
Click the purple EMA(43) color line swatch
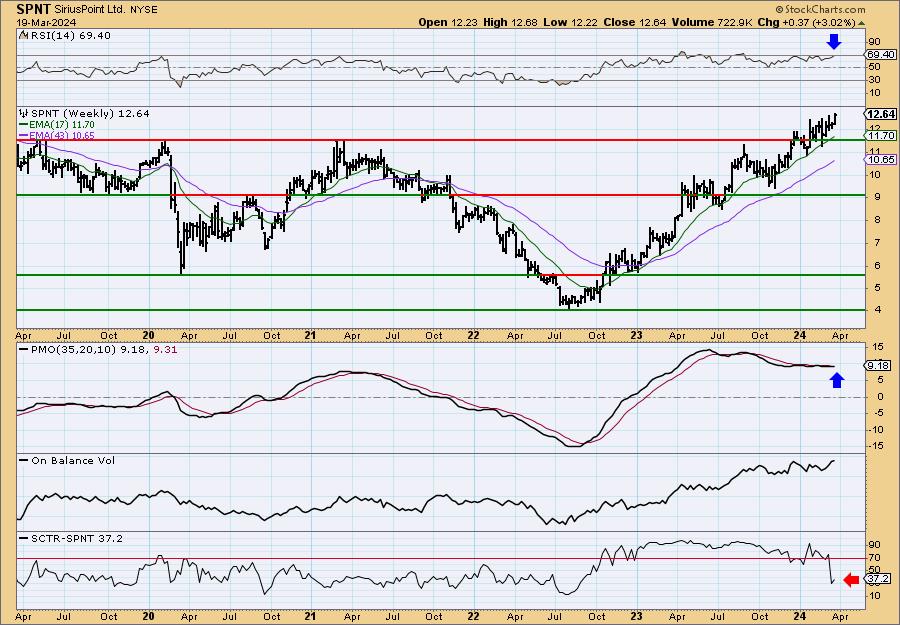[x=24, y=135]
